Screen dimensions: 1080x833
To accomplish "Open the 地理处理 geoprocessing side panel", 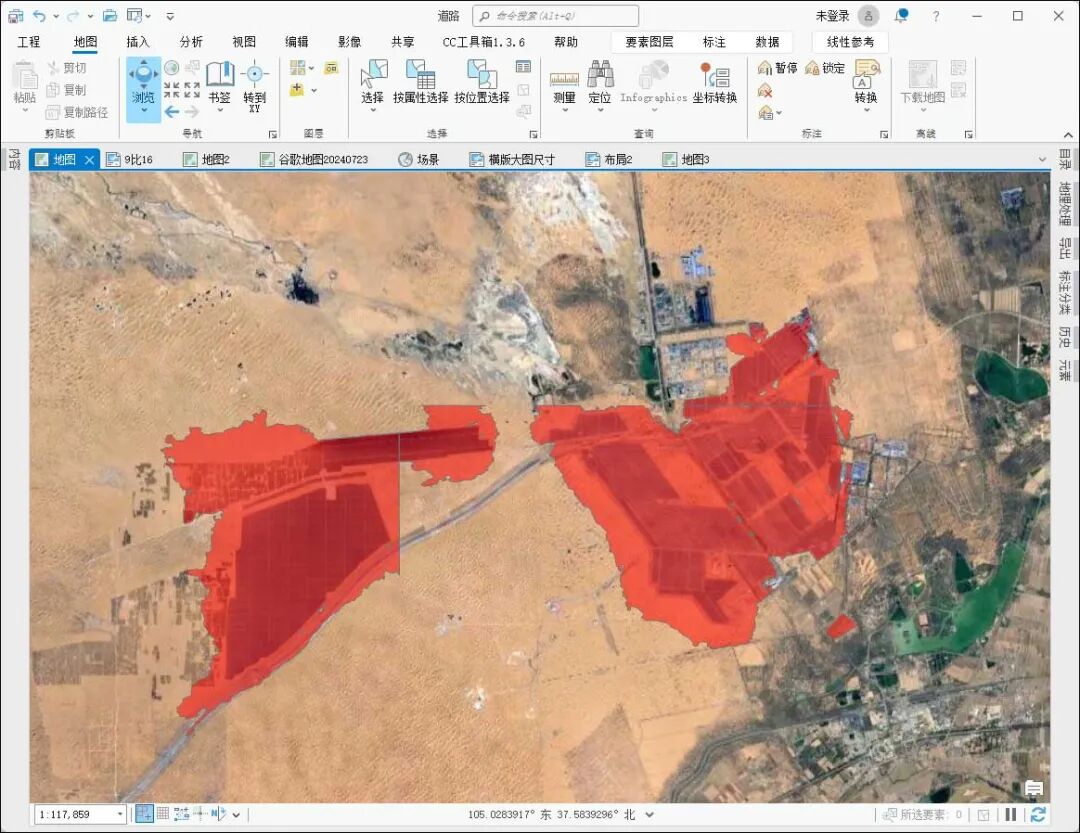I will click(x=1066, y=203).
